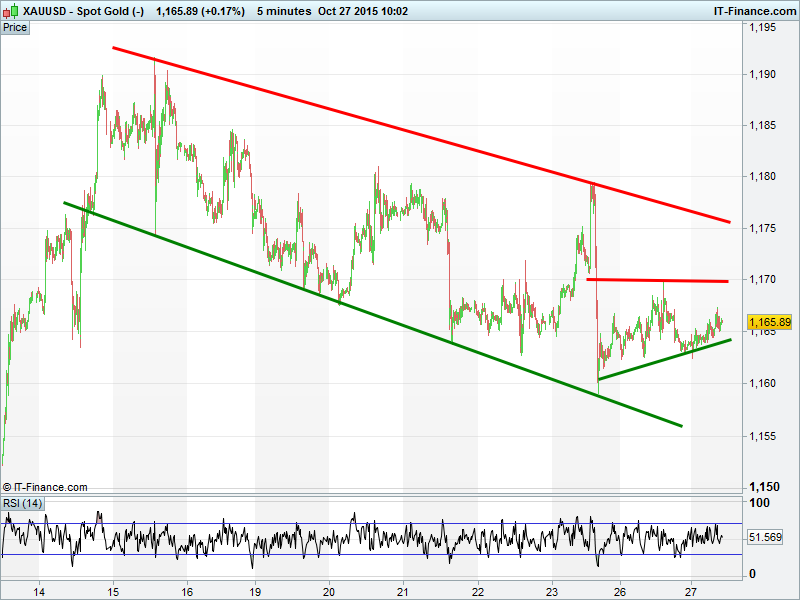Select the XAUUSD - Spot Gold (-) title
Image resolution: width=800 pixels, height=600 pixels.
[84, 11]
